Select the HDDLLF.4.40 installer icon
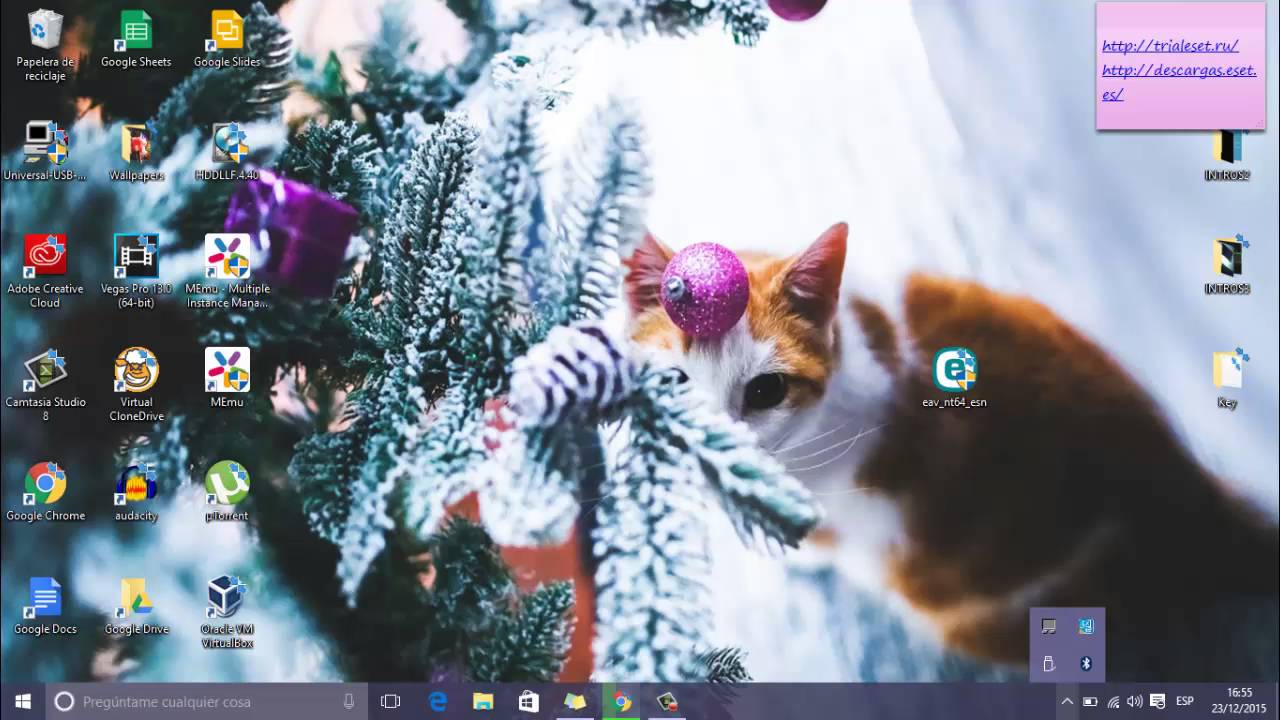 point(227,152)
